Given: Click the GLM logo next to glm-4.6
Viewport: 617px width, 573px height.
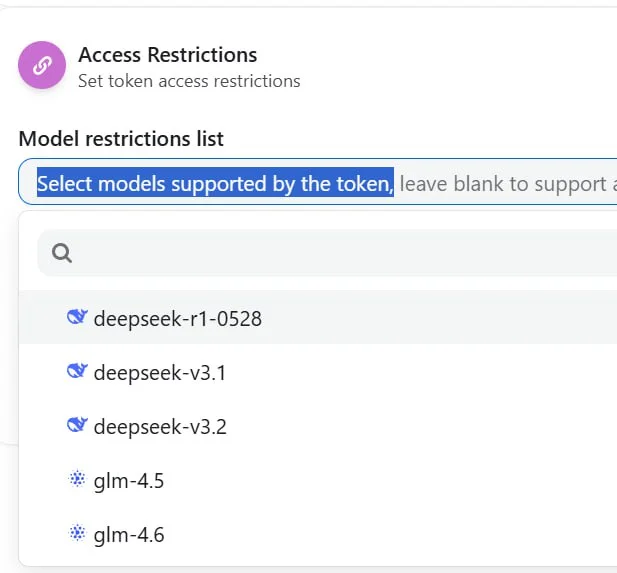Looking at the screenshot, I should point(77,534).
